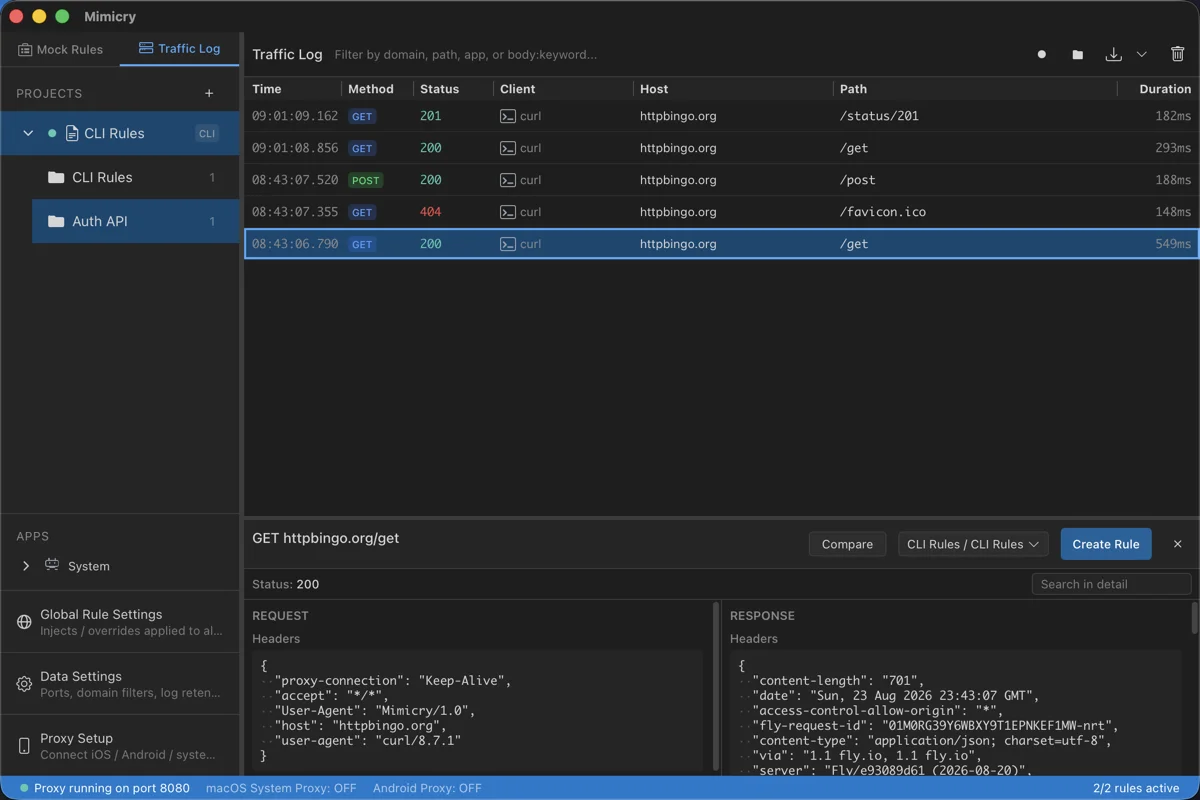Screen dimensions: 1200x800
Task: Click the 549ms duration cell
Action: point(1173,244)
